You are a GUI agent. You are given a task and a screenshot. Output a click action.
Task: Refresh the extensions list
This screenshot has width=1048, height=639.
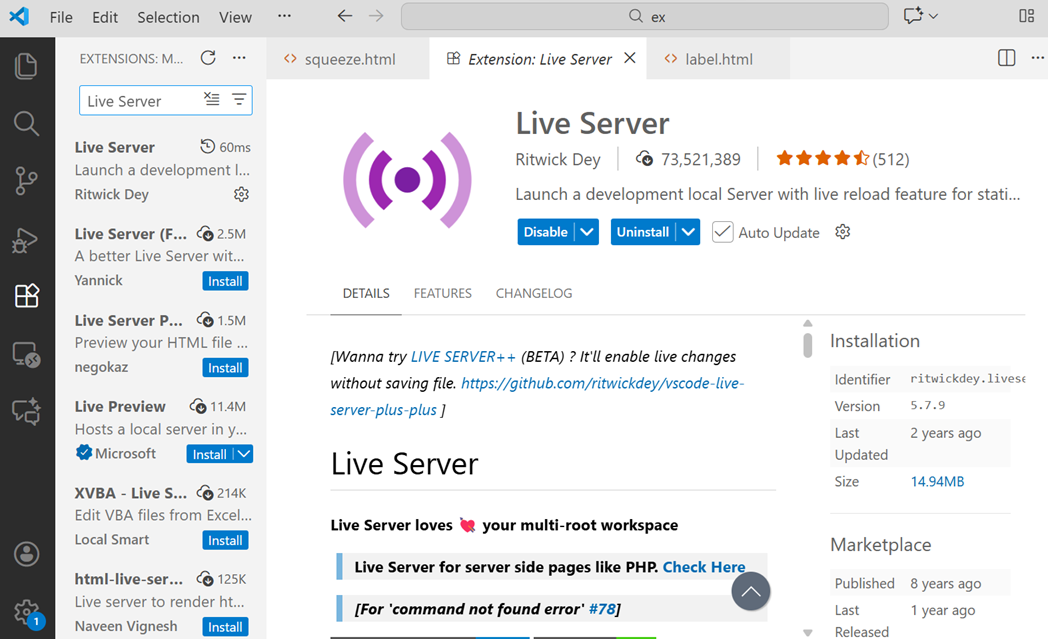tap(208, 58)
